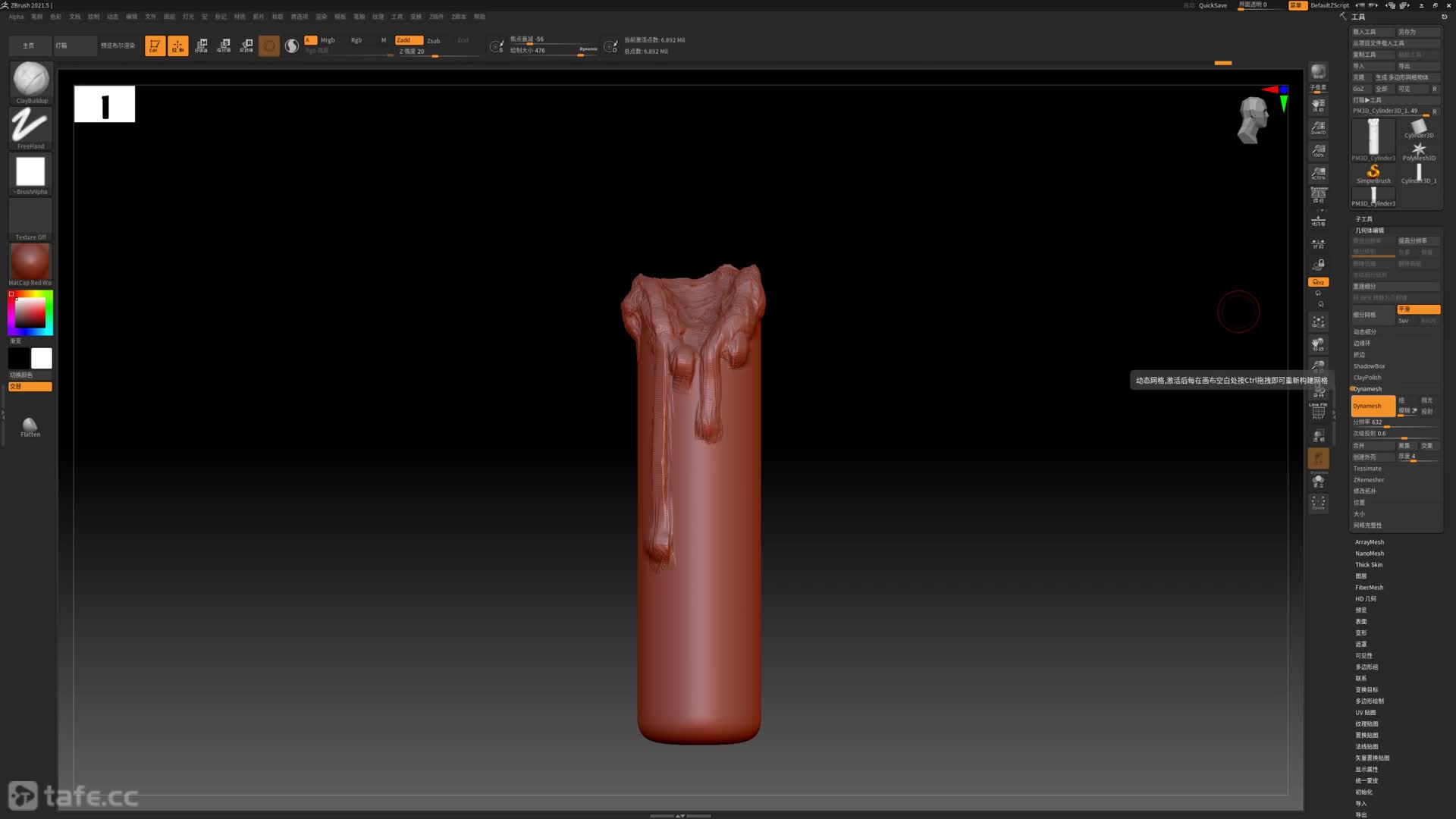Click the orange Dynamesh button
The image size is (1456, 819).
pos(1373,406)
